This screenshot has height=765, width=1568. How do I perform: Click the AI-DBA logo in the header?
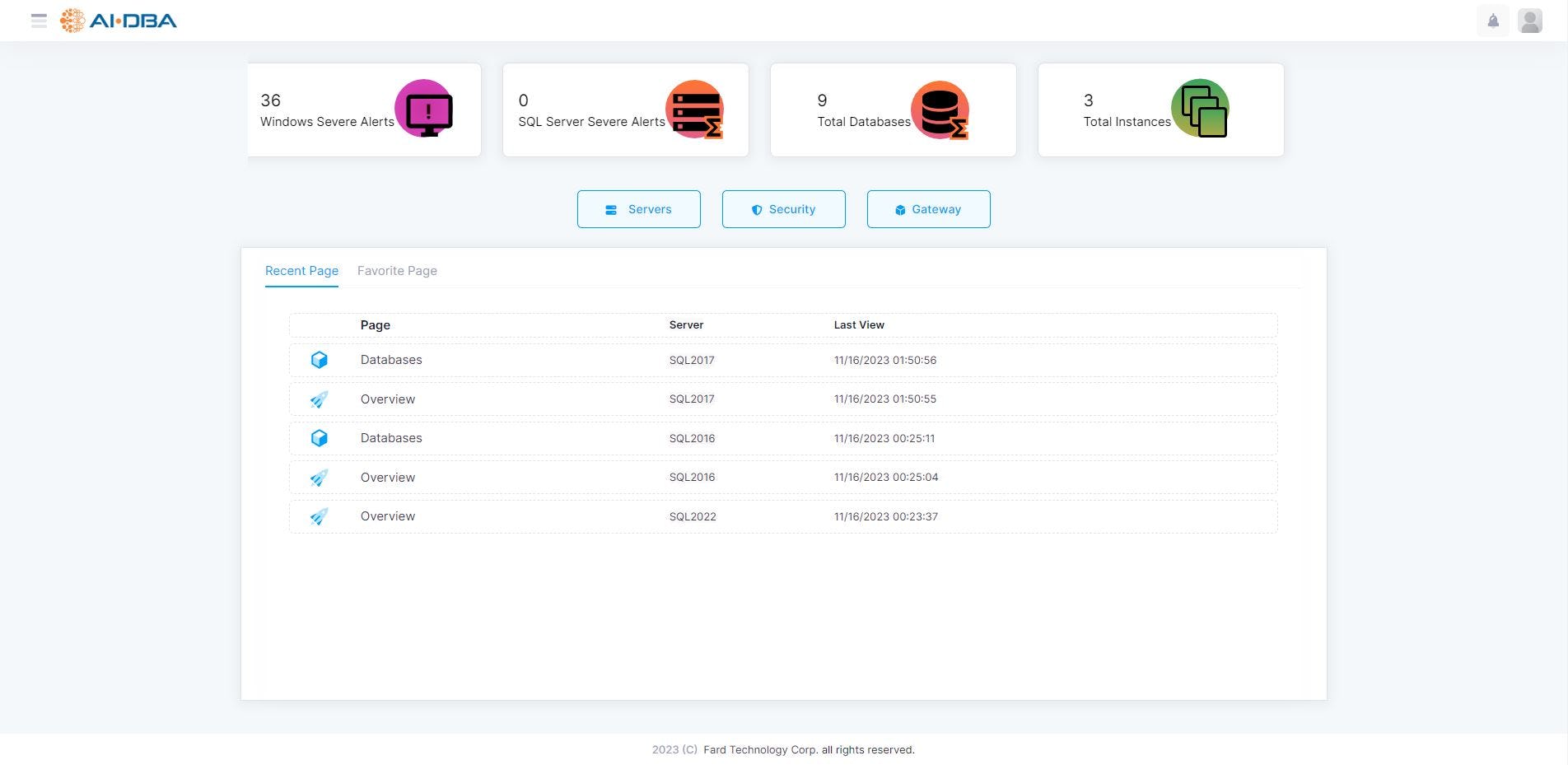(x=118, y=21)
